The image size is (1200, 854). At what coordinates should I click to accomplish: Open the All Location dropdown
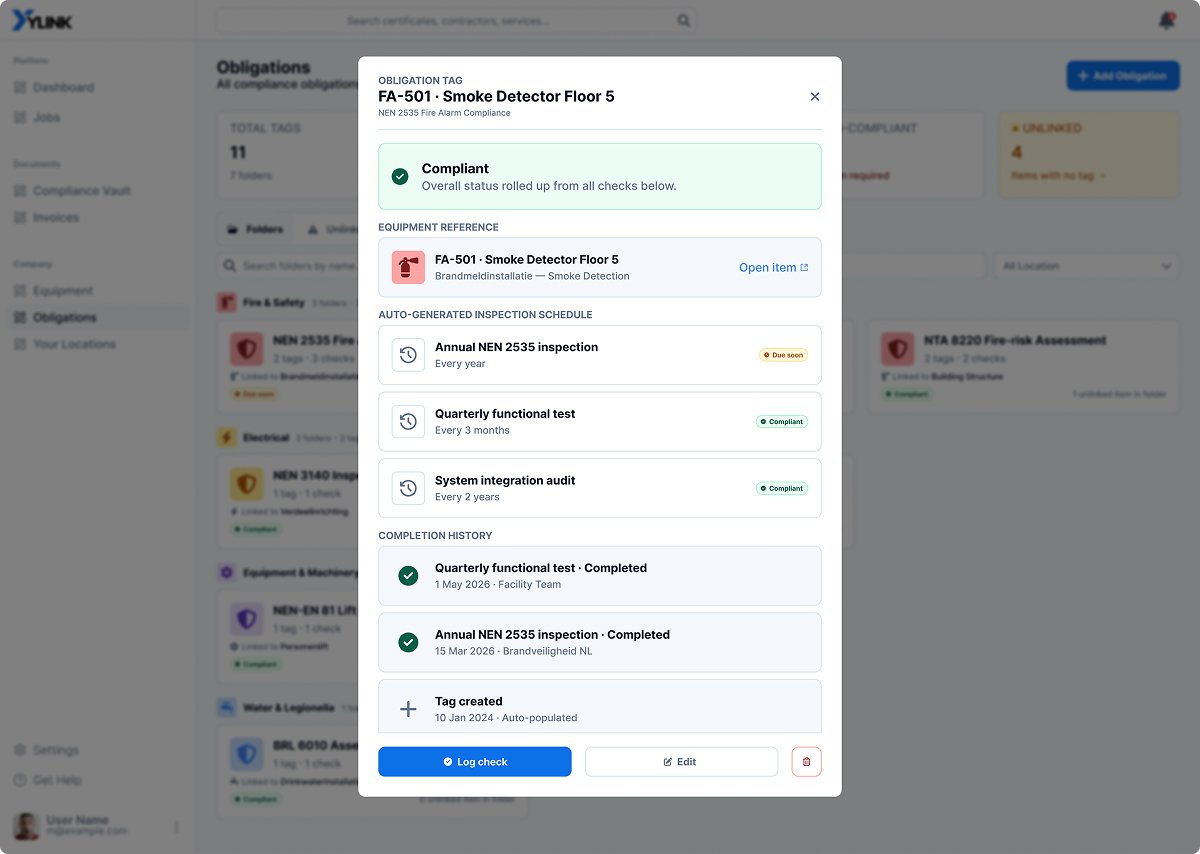click(1086, 266)
